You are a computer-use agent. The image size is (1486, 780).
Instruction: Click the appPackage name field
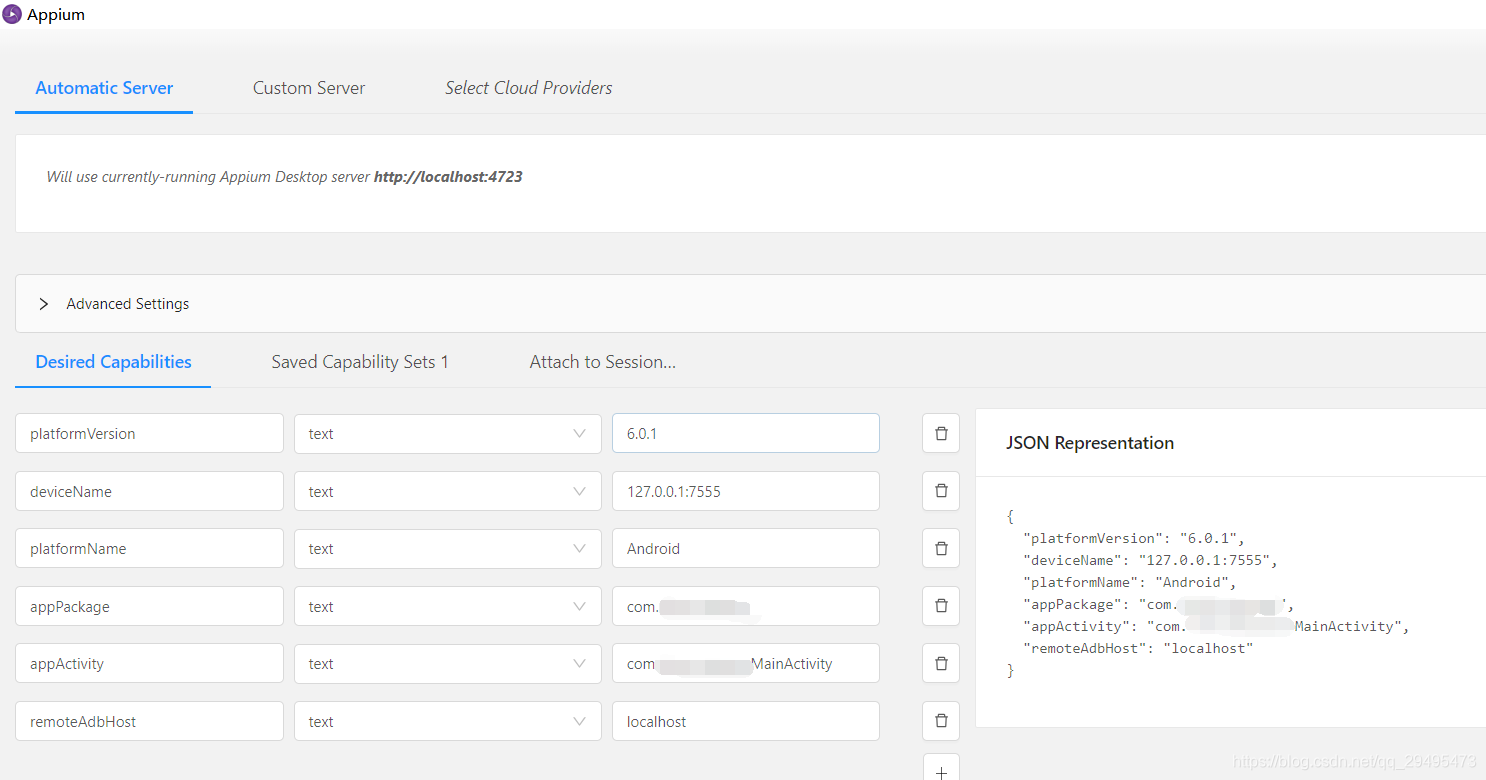click(149, 606)
